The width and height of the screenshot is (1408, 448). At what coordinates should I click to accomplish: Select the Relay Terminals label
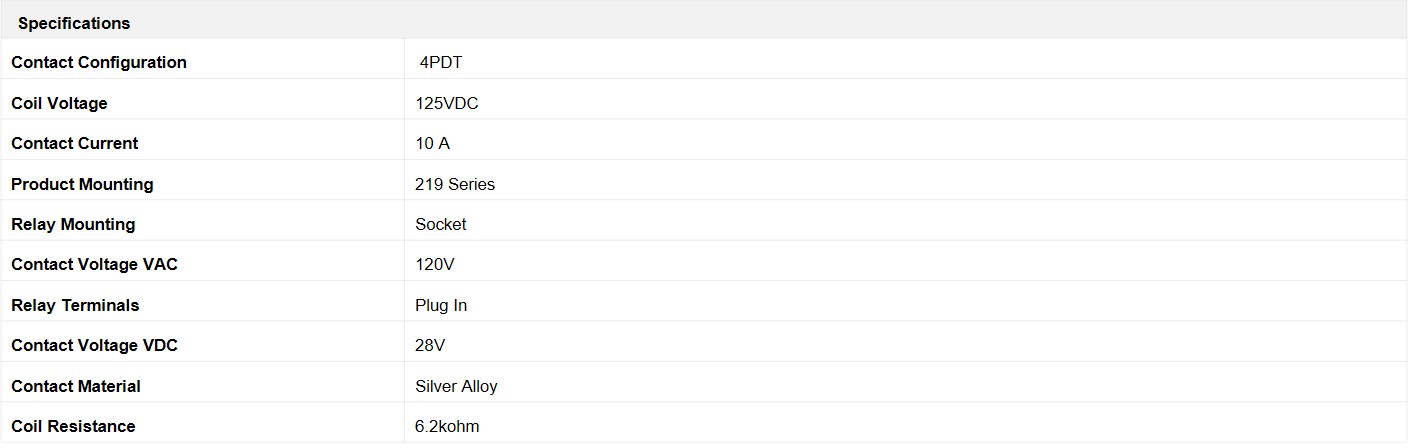tap(75, 305)
